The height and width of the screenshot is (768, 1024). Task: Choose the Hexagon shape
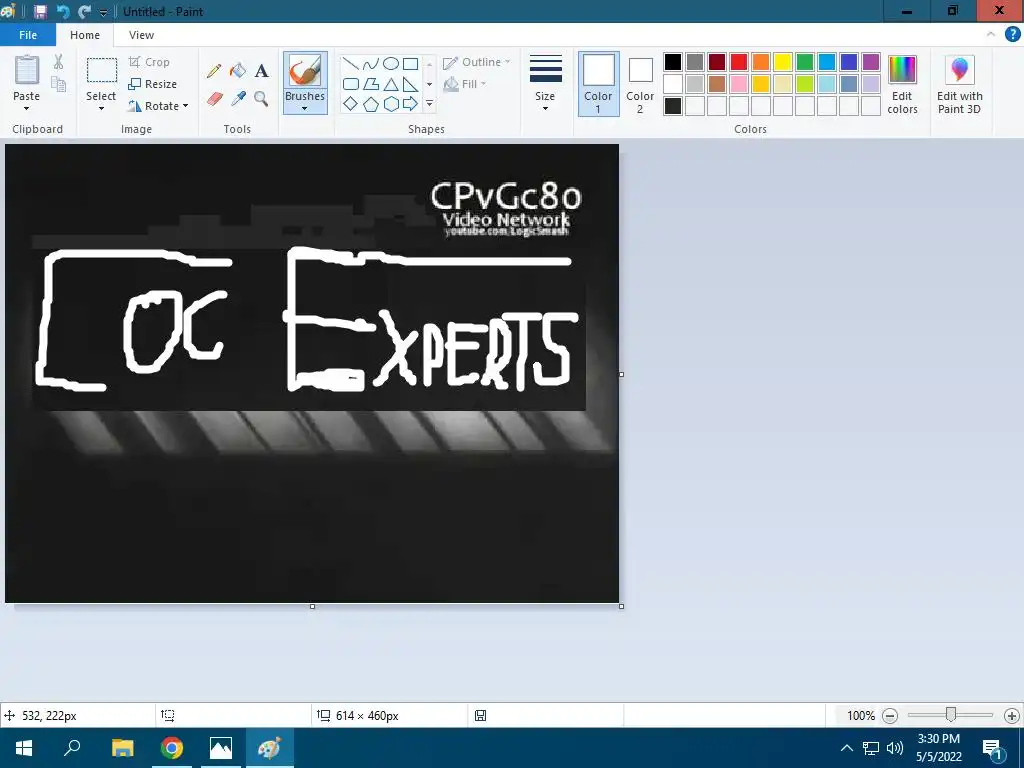click(391, 104)
